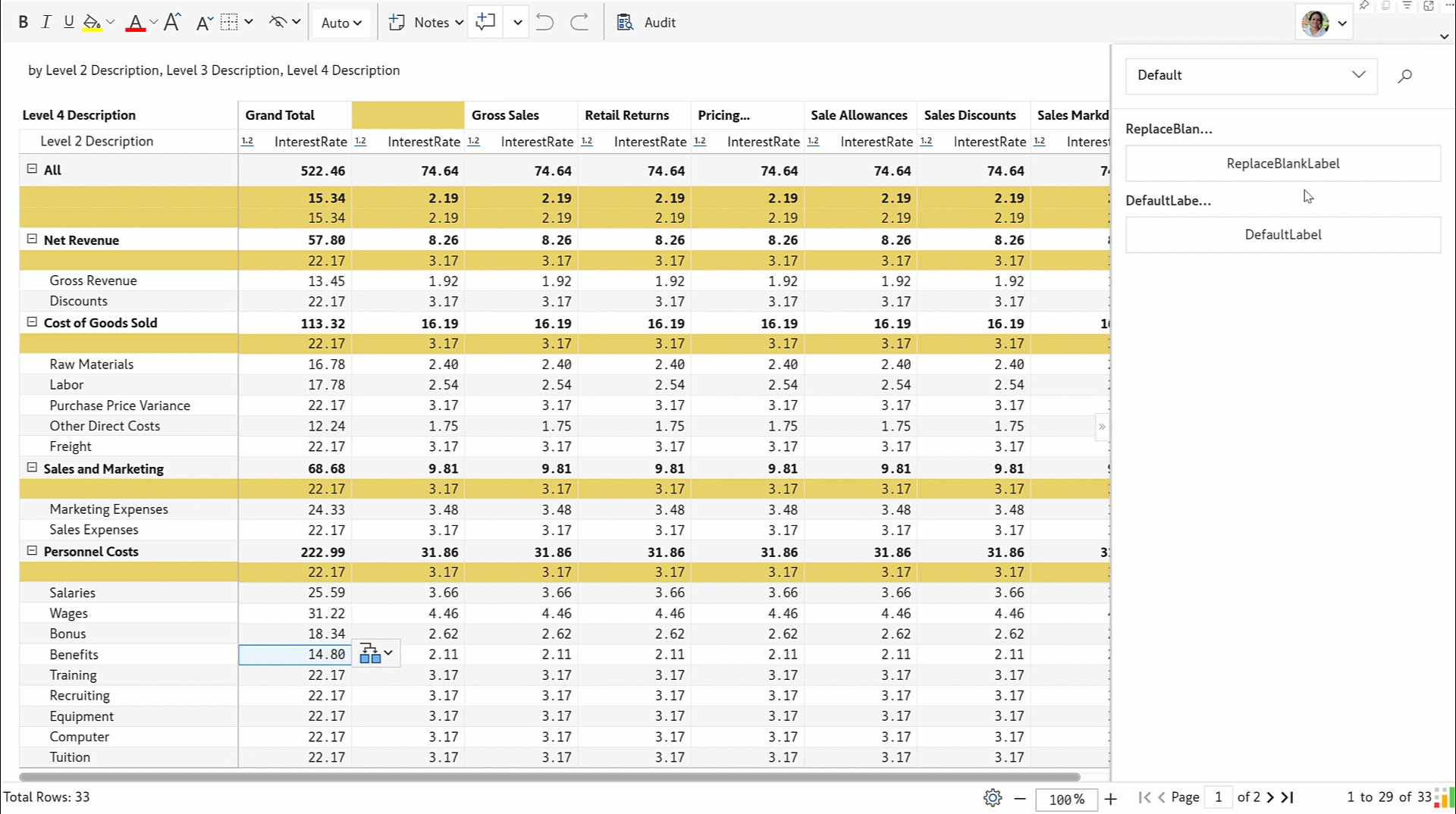Open the settings gear in status bar
Viewport: 1456px width, 814px height.
(992, 797)
